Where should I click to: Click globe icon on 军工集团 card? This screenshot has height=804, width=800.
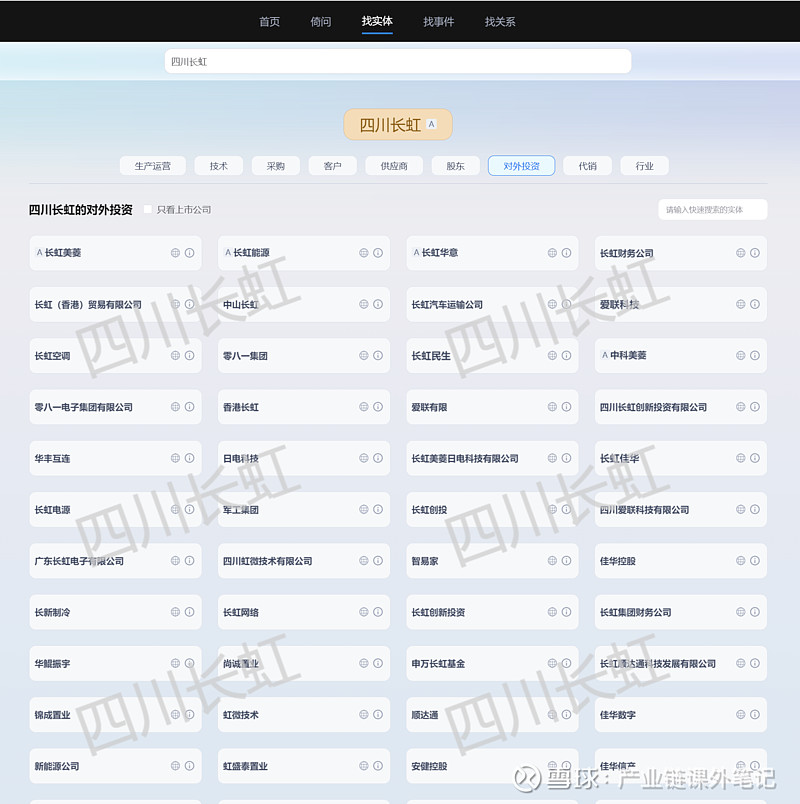pos(364,509)
